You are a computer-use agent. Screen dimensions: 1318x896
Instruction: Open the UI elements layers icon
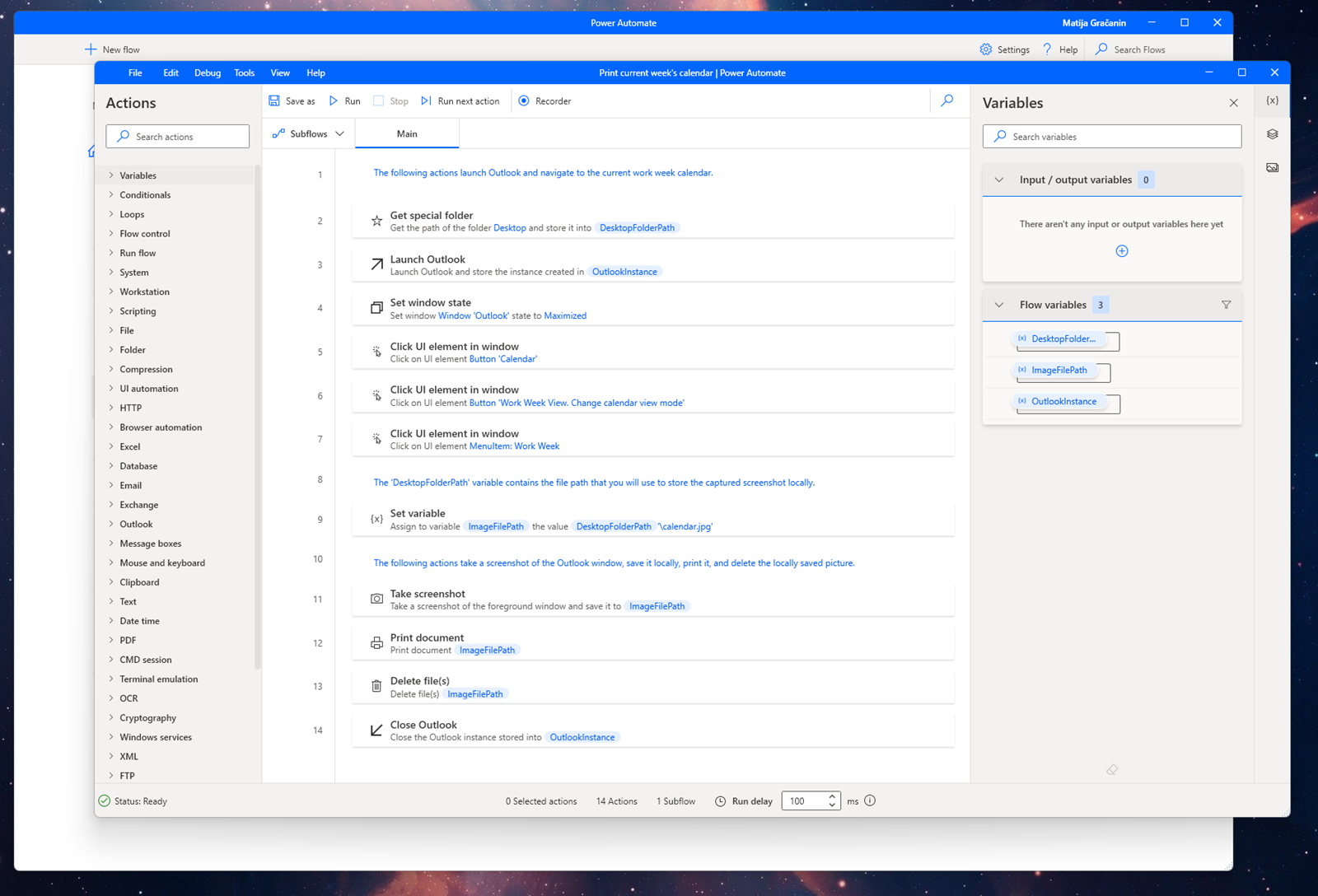1273,134
